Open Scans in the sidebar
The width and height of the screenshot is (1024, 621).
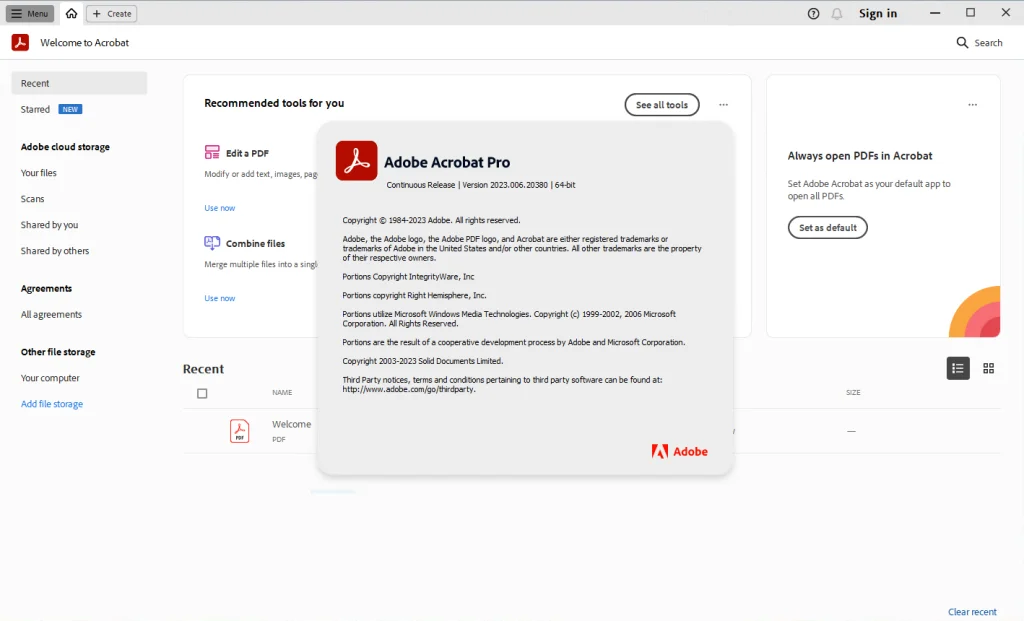tap(32, 199)
